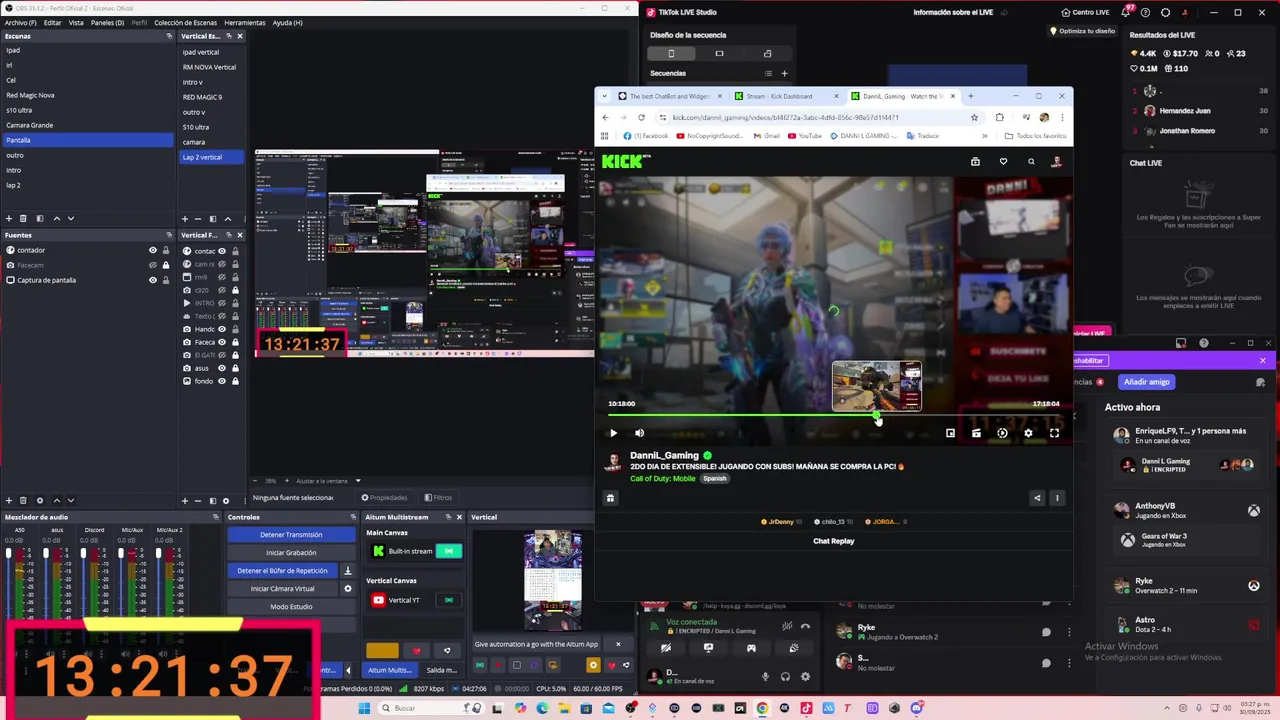Add a source in the Fuentes panel
The width and height of the screenshot is (1280, 720).
pos(9,500)
